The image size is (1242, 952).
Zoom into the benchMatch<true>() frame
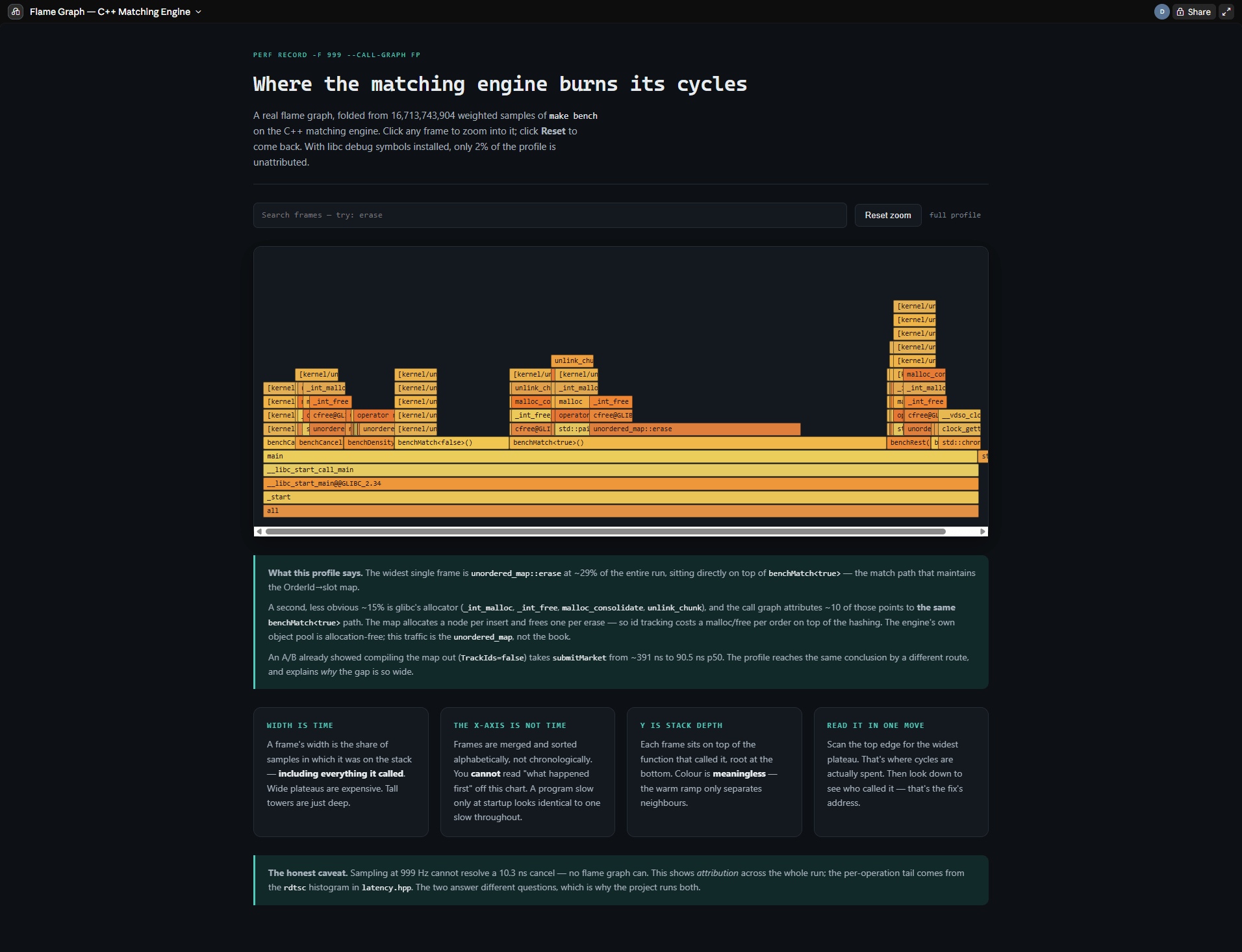(698, 443)
